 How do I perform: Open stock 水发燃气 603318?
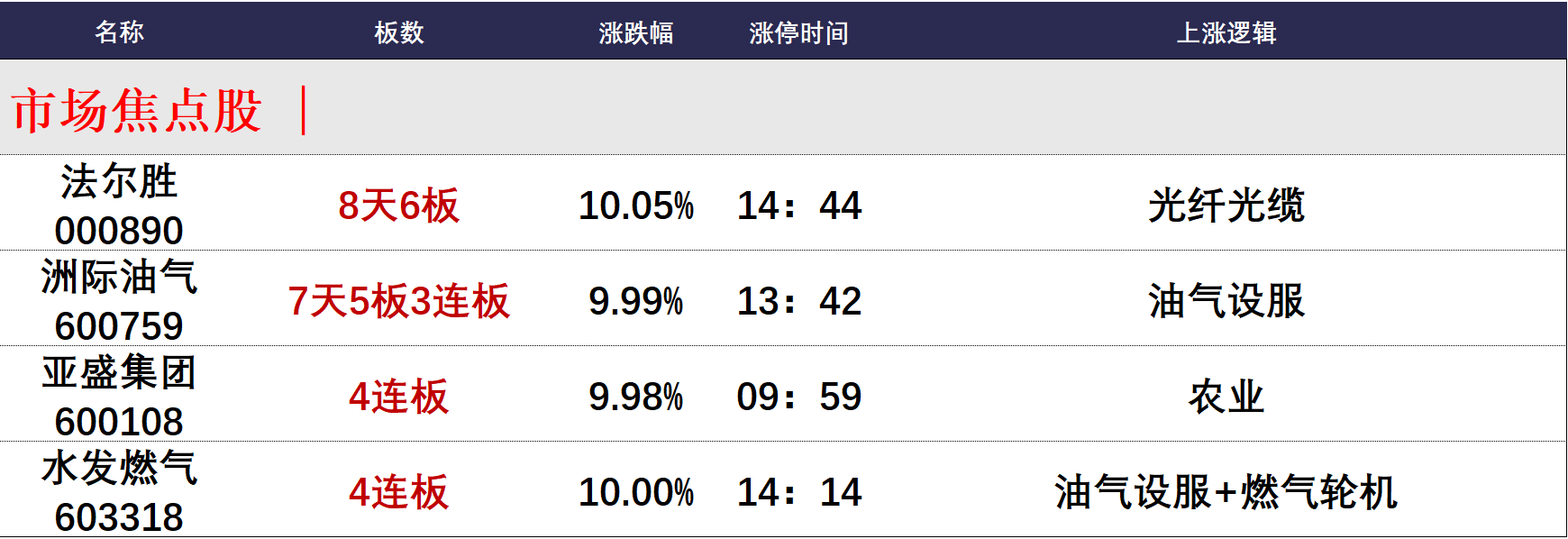click(119, 492)
